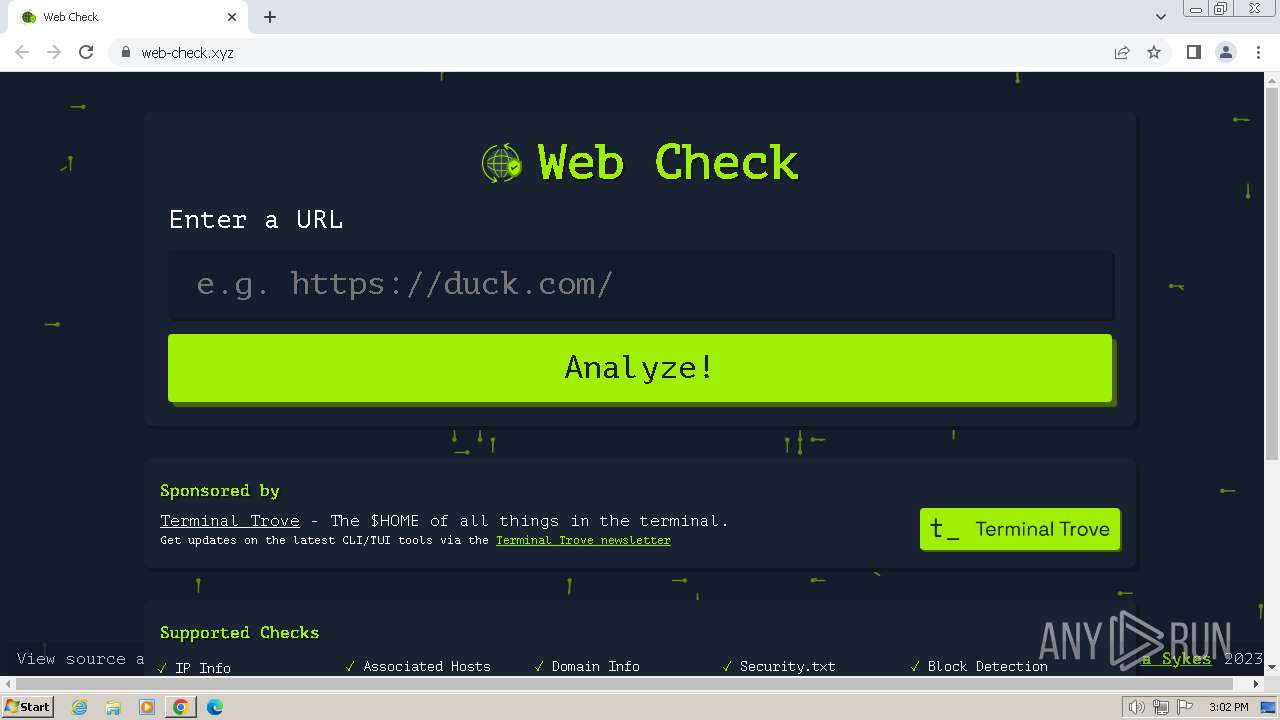
Task: Select the Web Check browser tab
Action: click(129, 17)
